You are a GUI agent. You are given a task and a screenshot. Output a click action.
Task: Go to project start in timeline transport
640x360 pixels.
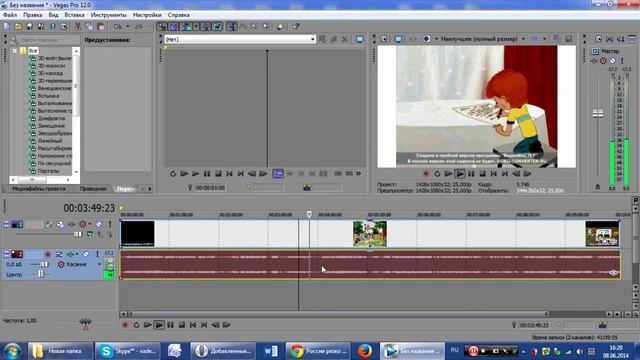(193, 325)
